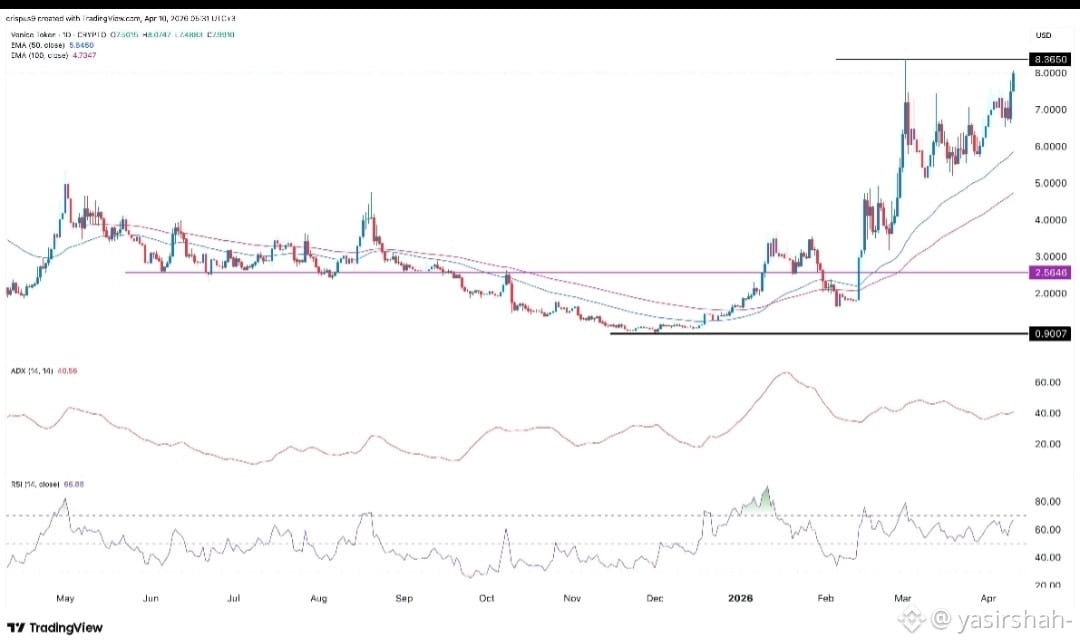Click the 2.0000 price axis value
This screenshot has height=644, width=1080.
click(1050, 293)
